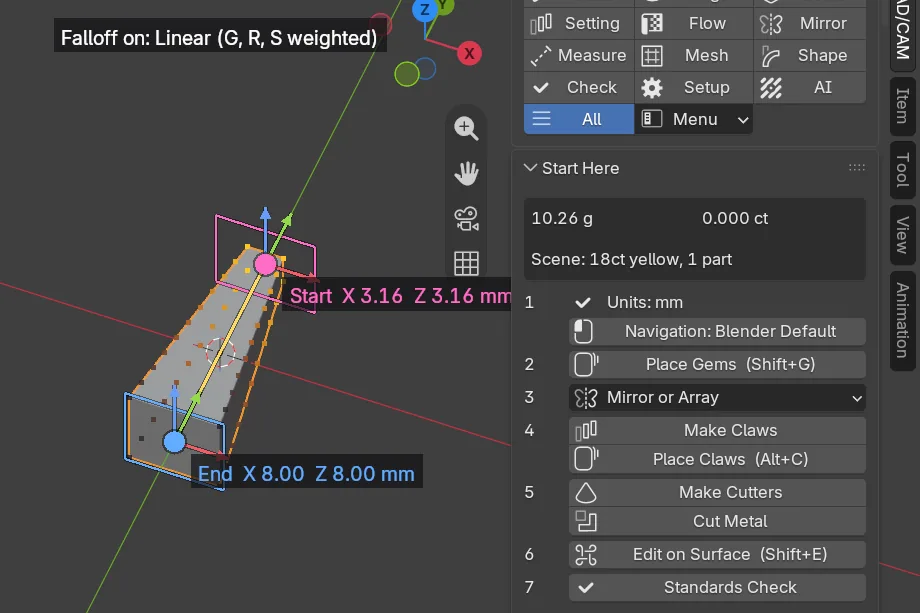
Task: Open the Mirror tool category
Action: point(810,23)
